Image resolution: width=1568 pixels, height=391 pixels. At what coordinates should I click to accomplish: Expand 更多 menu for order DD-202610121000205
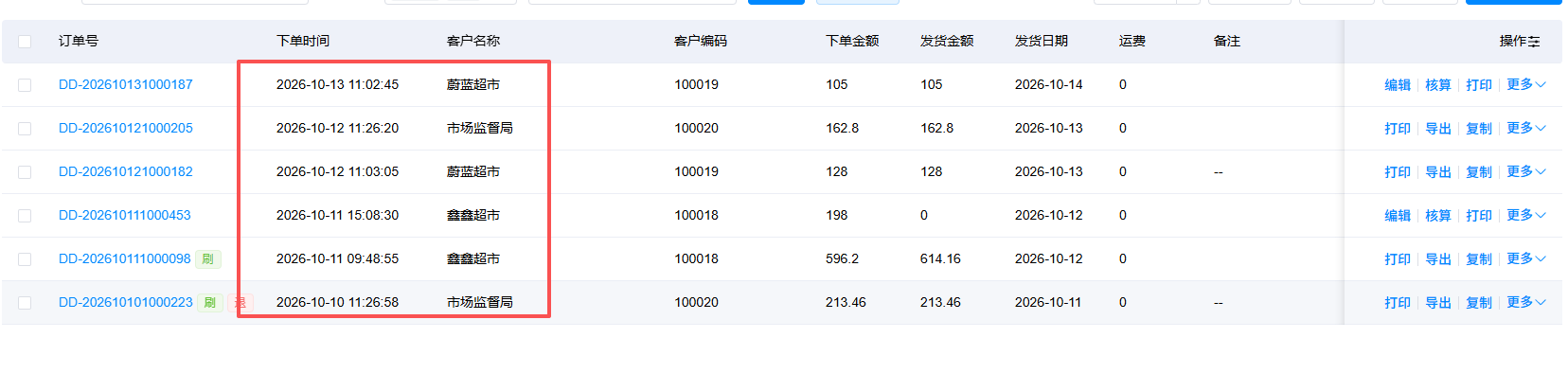pyautogui.click(x=1526, y=128)
